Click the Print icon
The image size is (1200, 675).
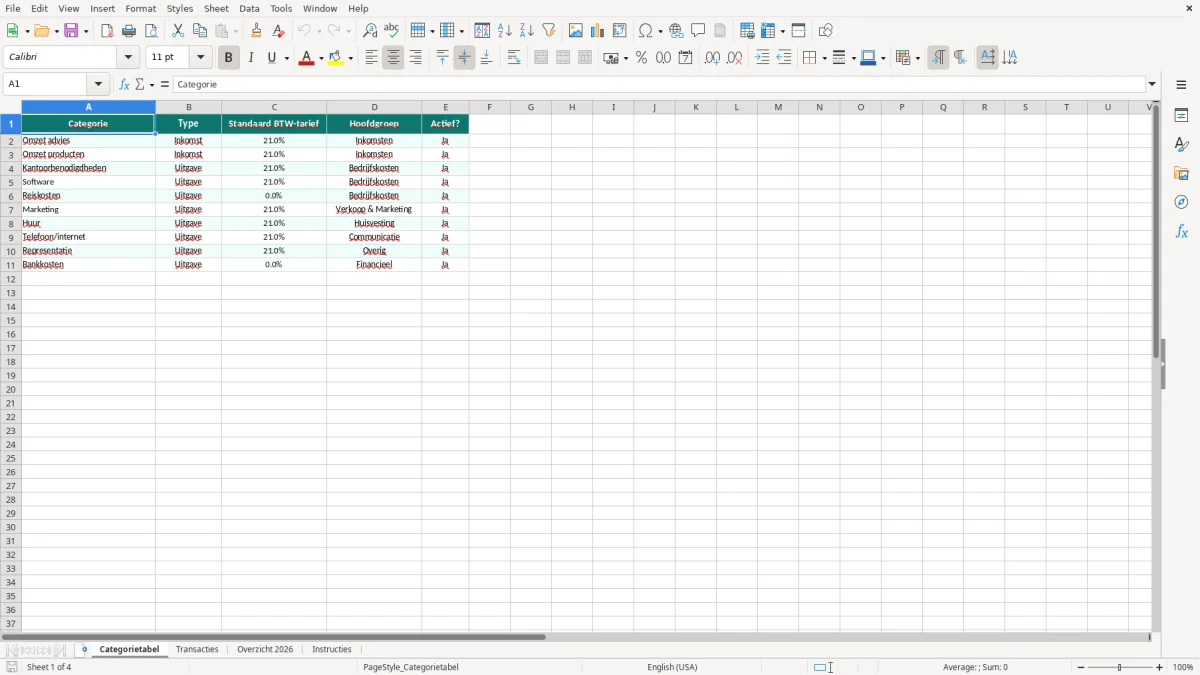click(x=129, y=31)
